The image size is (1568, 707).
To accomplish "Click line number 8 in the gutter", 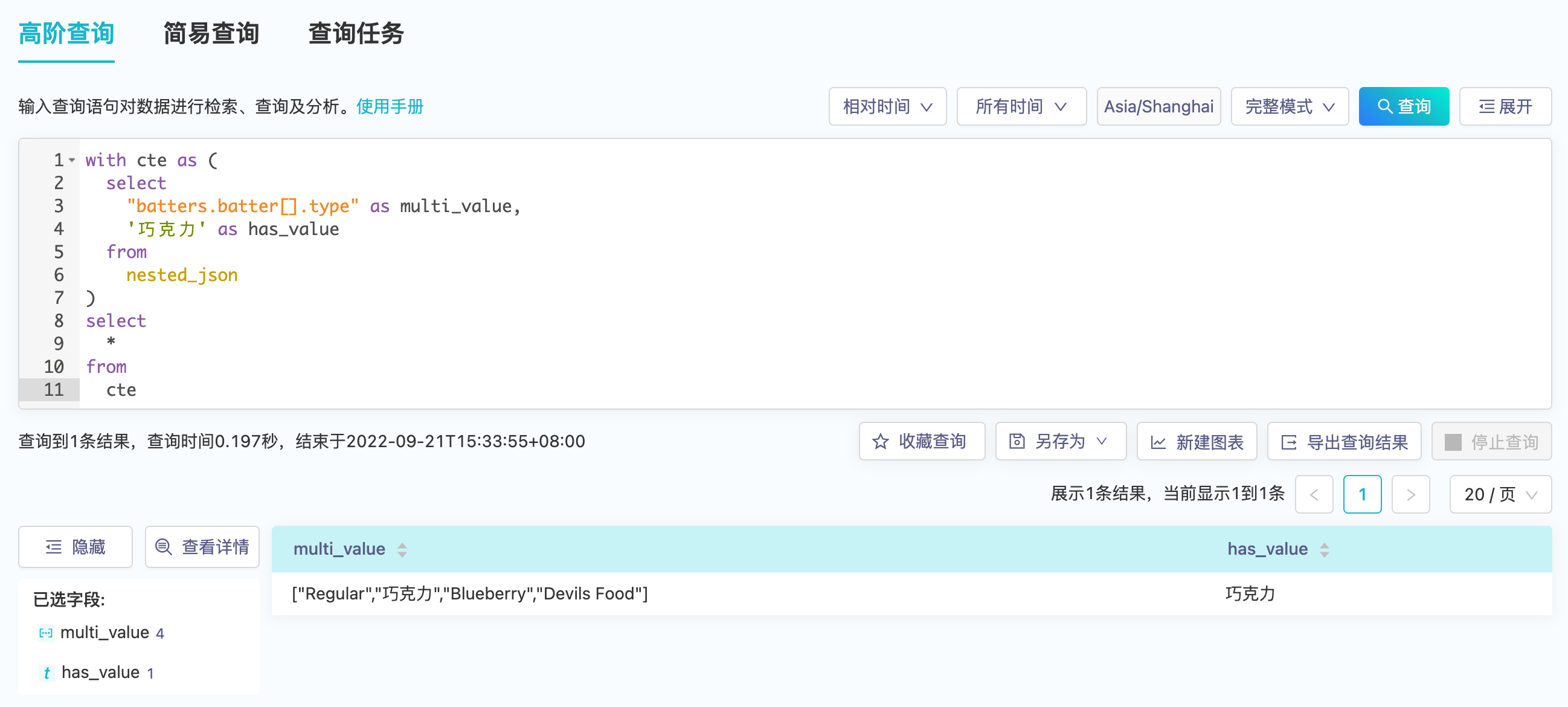I will [x=59, y=321].
